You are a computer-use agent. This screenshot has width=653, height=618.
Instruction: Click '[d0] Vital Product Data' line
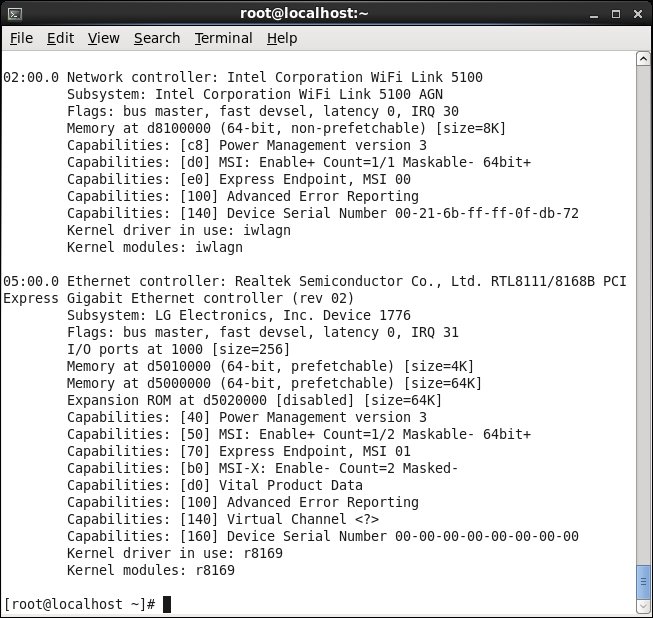[x=215, y=486]
